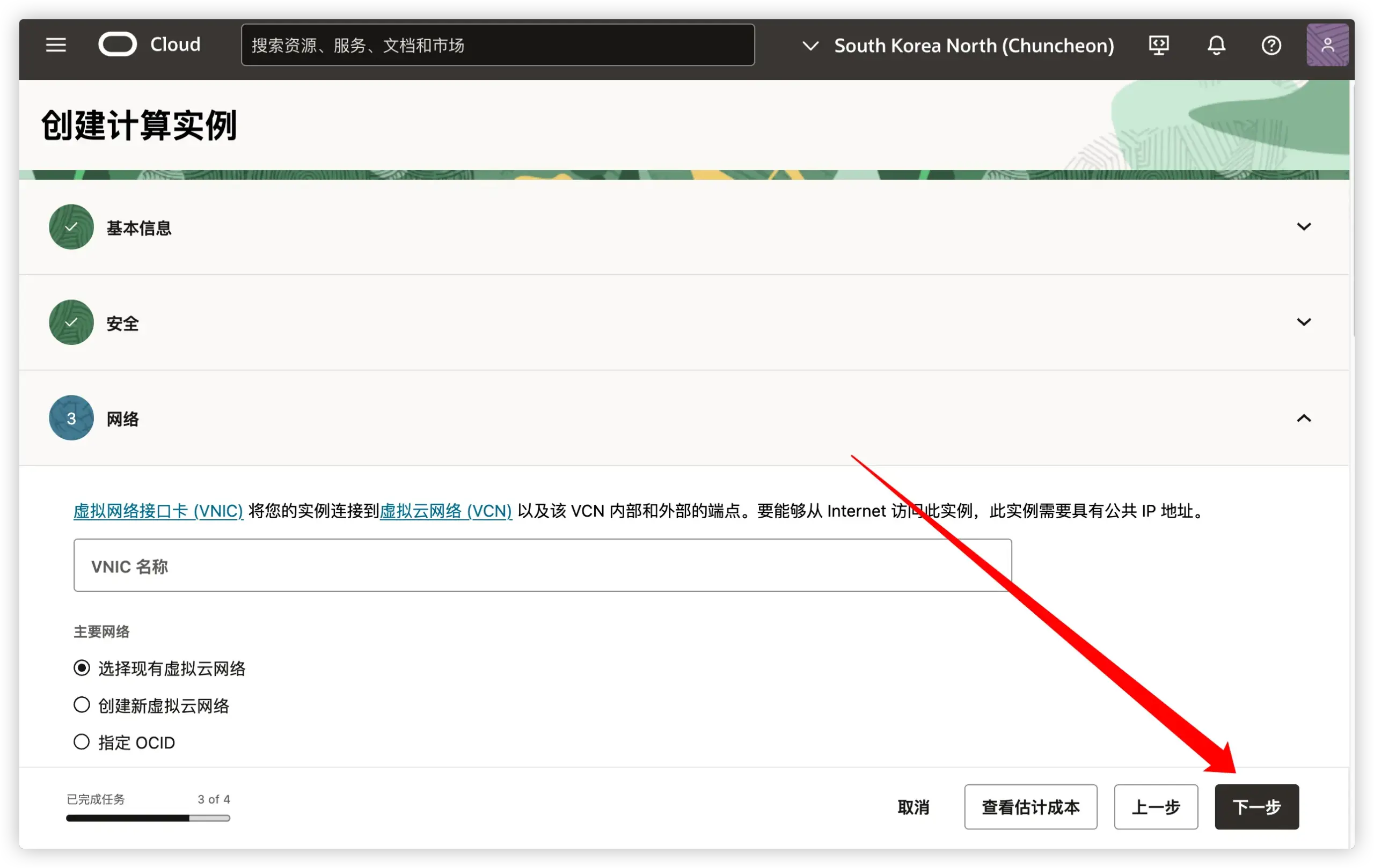Expand the 基本信息 section chevron
Viewport: 1374px width, 868px height.
click(1303, 227)
